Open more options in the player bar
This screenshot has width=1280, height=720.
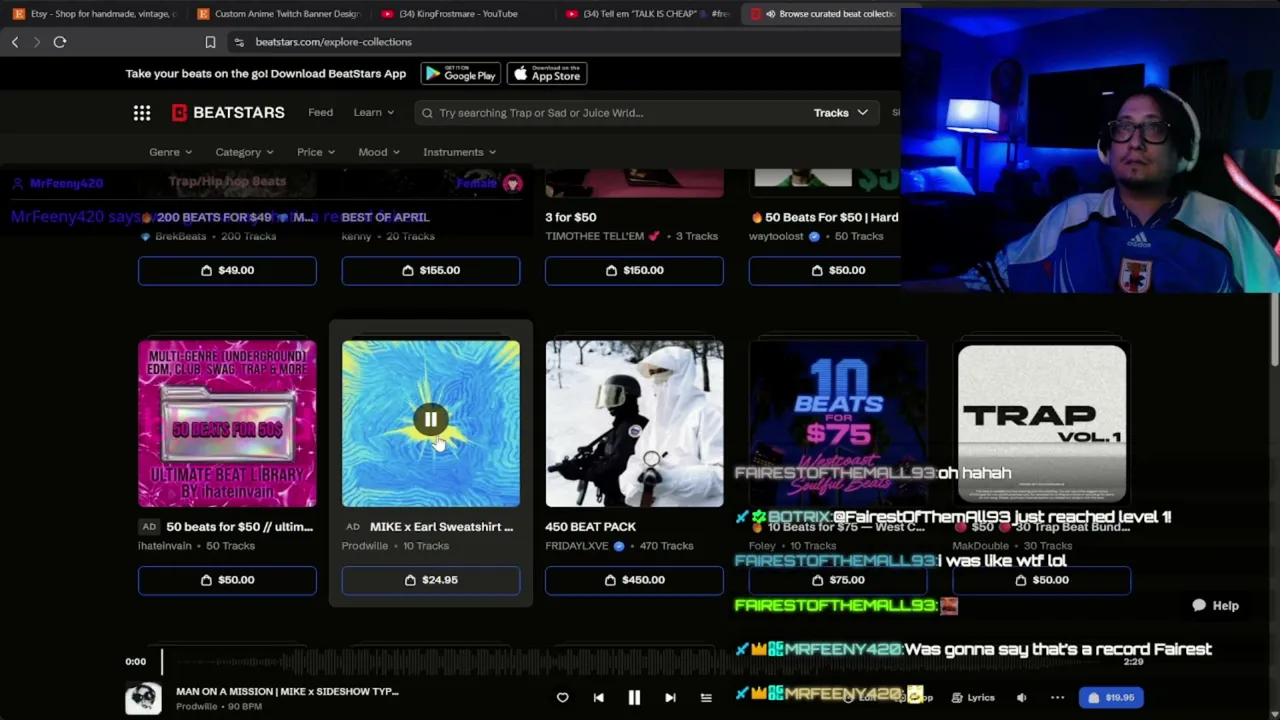(1057, 698)
